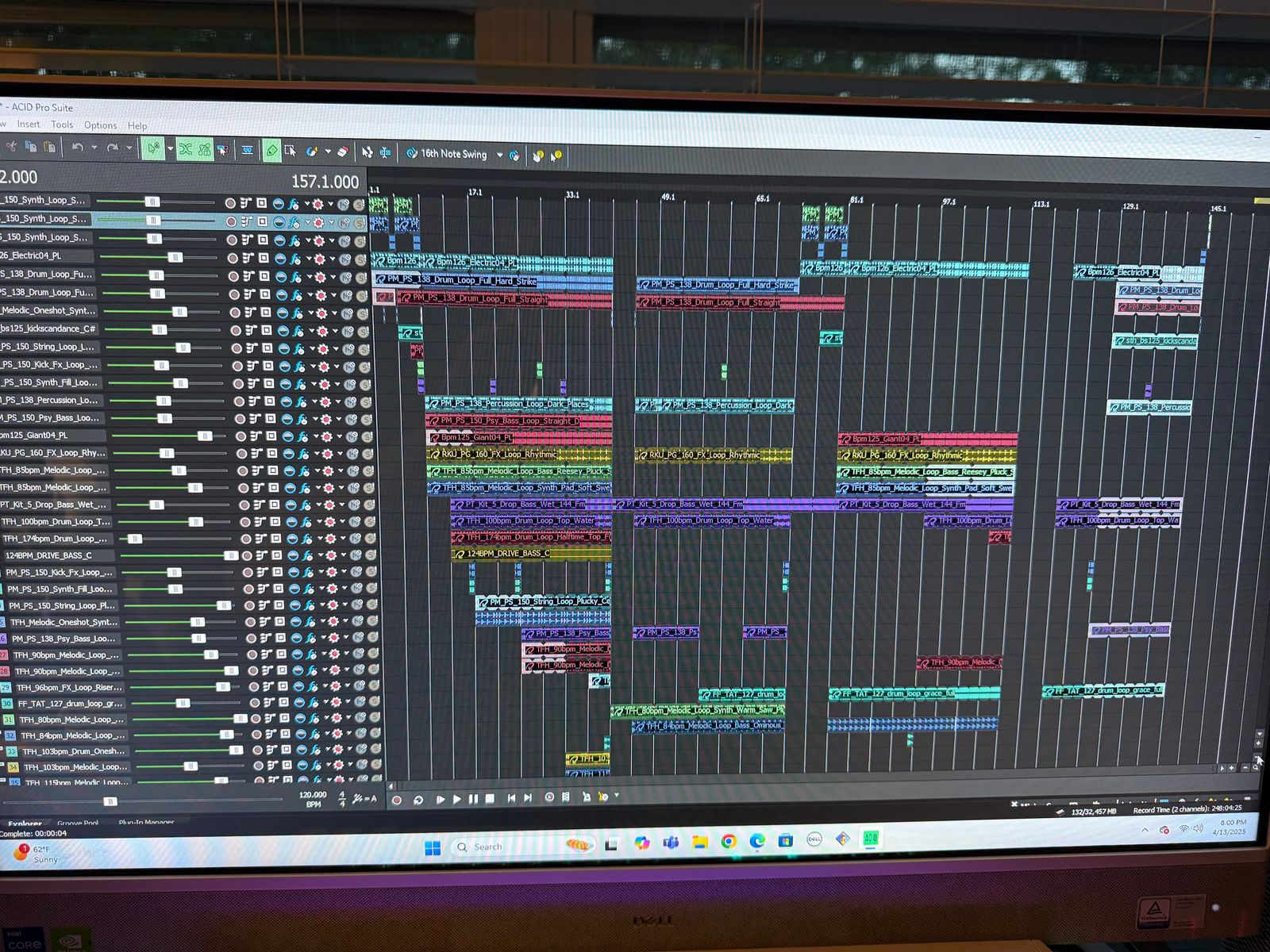The width and height of the screenshot is (1270, 952).
Task: Click the 120.000 BPM tempo display
Action: tap(313, 795)
